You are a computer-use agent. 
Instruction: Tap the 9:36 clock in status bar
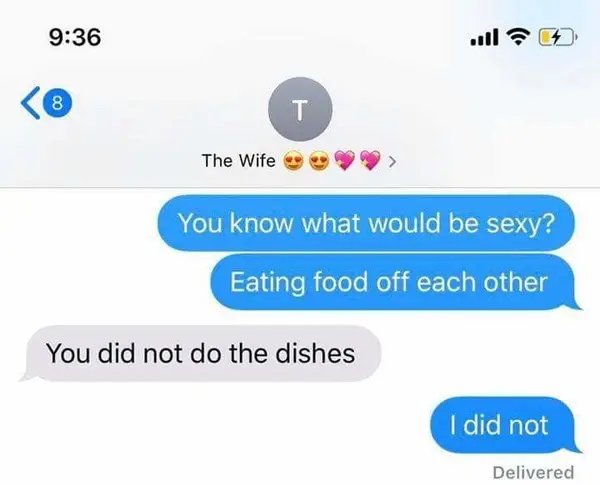[x=75, y=38]
